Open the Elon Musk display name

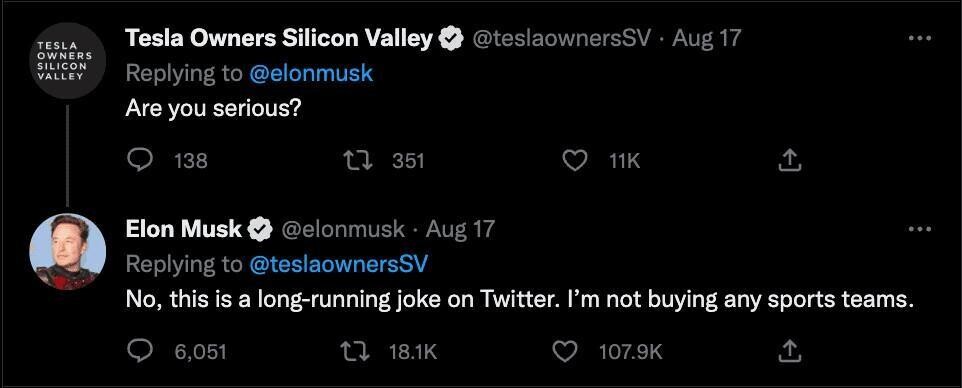(183, 229)
